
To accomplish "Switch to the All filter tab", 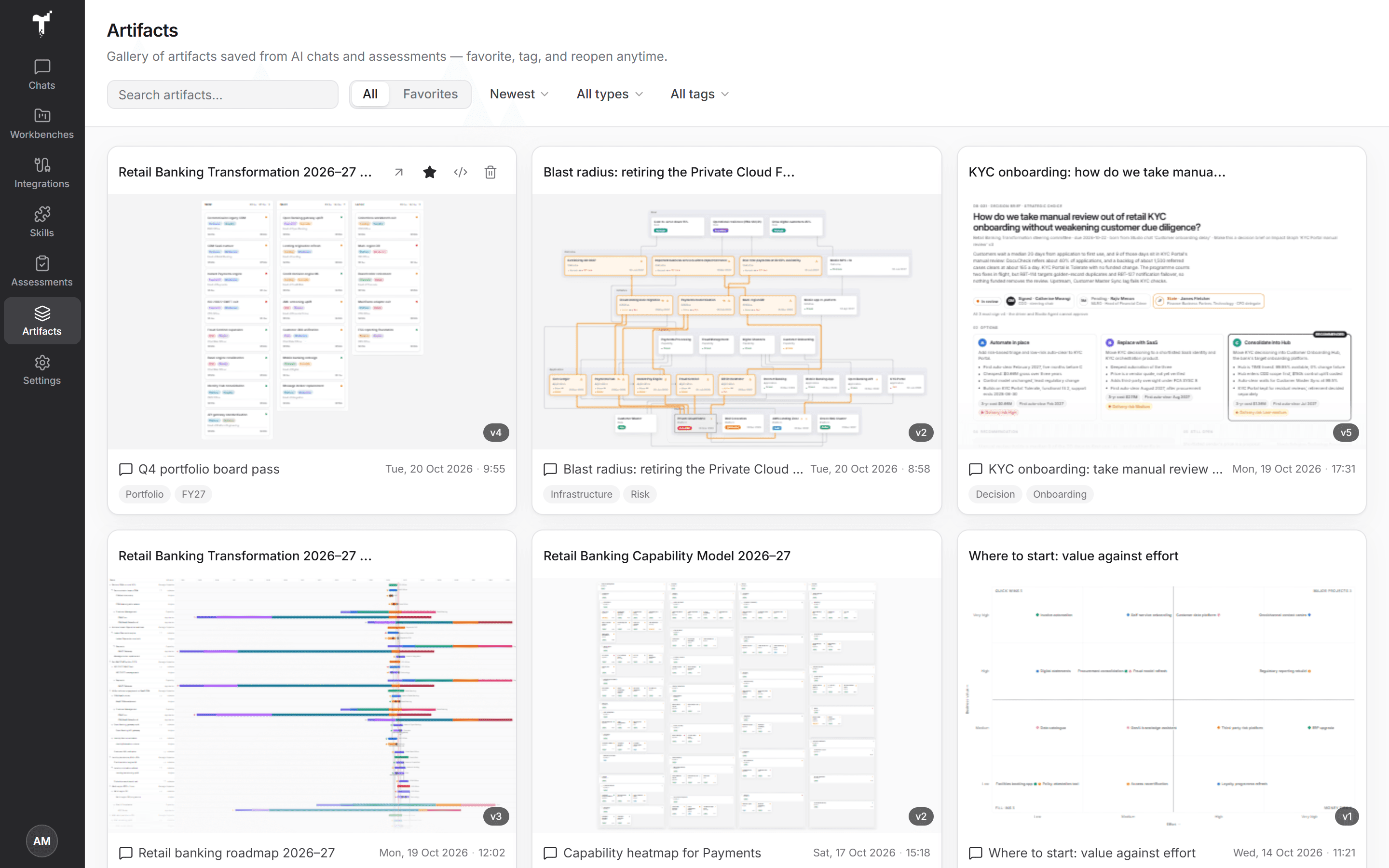I will tap(370, 94).
